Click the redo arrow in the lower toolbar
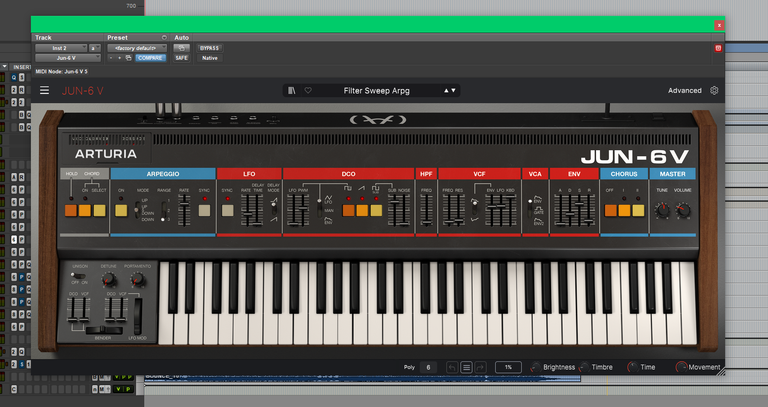Image resolution: width=768 pixels, height=407 pixels. [480, 367]
